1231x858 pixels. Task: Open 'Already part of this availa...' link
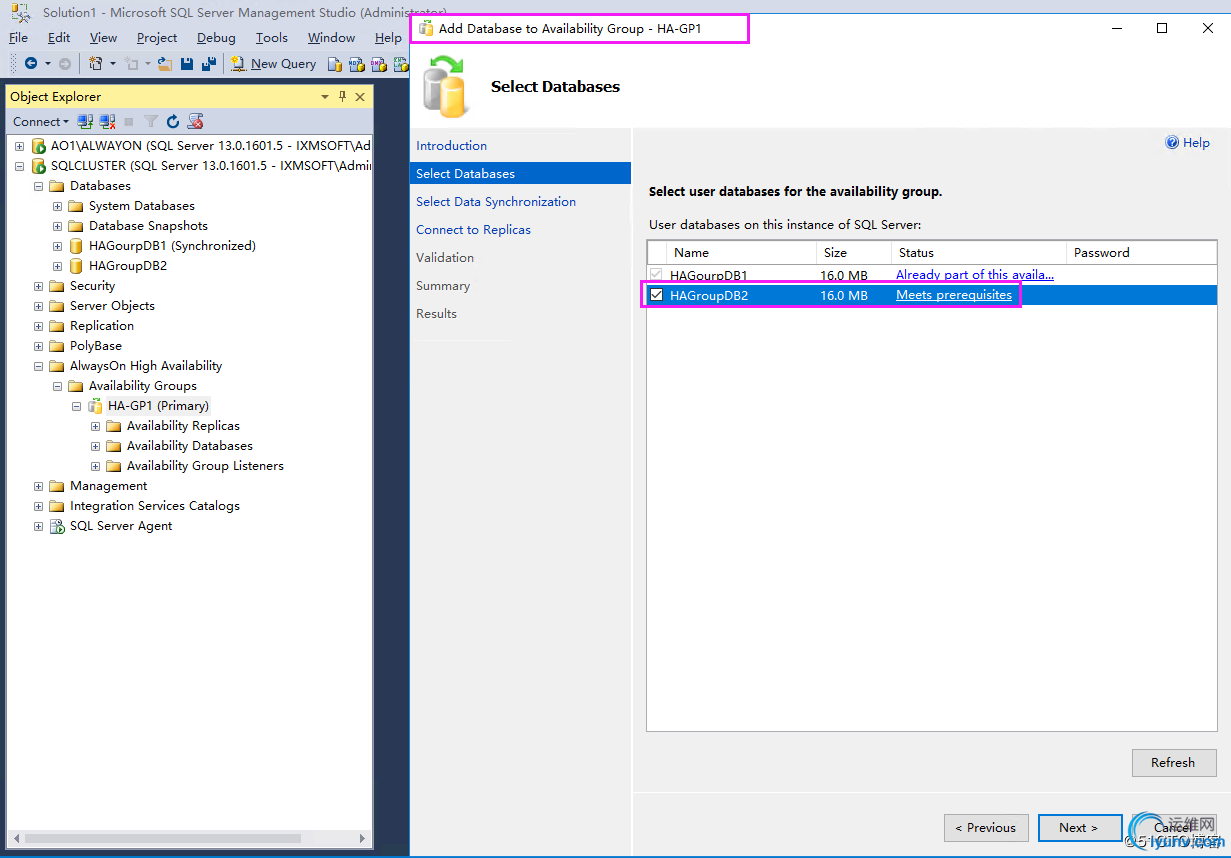975,274
